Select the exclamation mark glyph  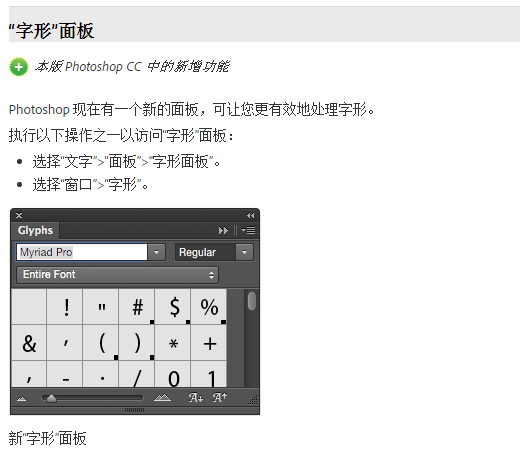click(64, 307)
